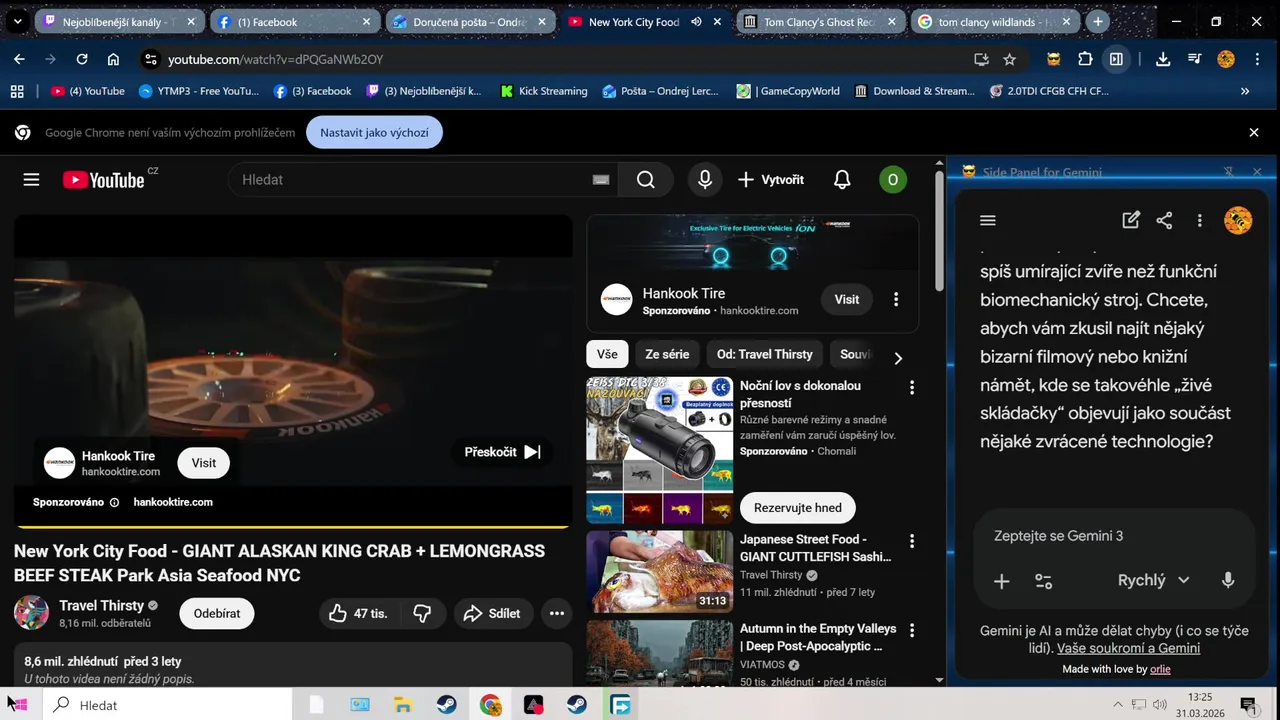Toggle the Chrome side panel button
1280x720 pixels.
coord(1116,59)
